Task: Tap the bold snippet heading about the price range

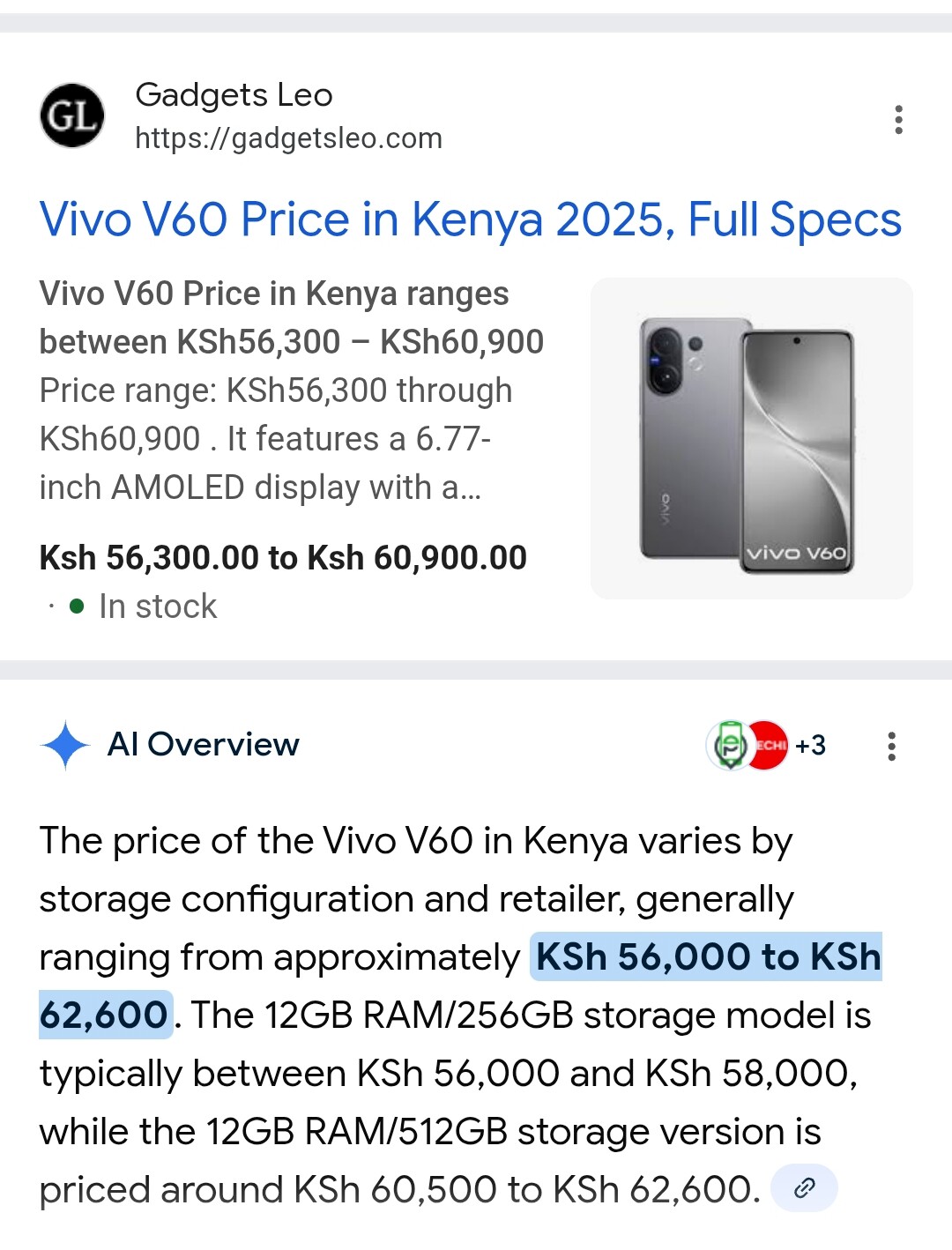Action: (x=291, y=317)
